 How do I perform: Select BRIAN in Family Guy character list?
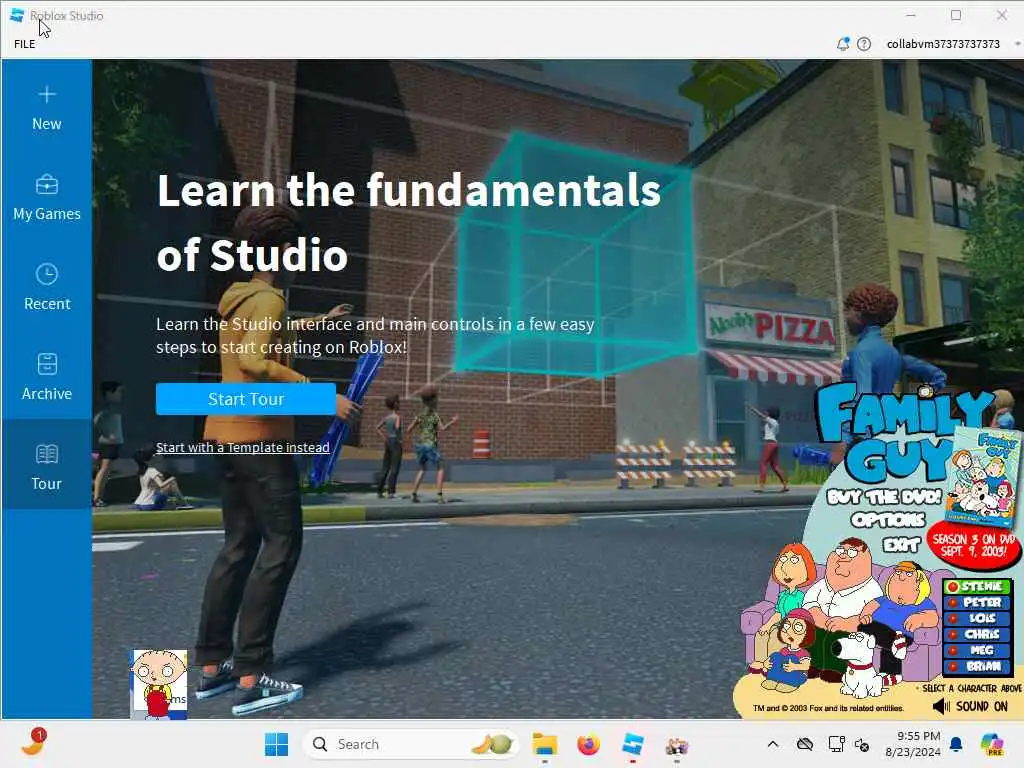pos(978,667)
